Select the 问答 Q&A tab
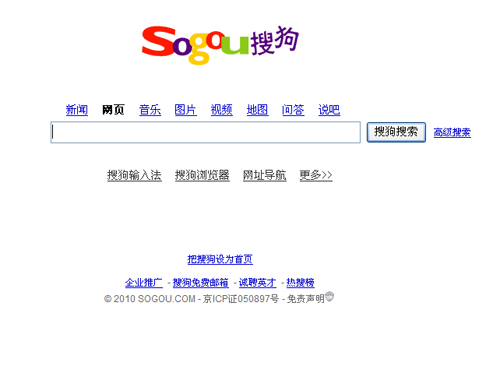This screenshot has height=366, width=500. click(x=293, y=110)
